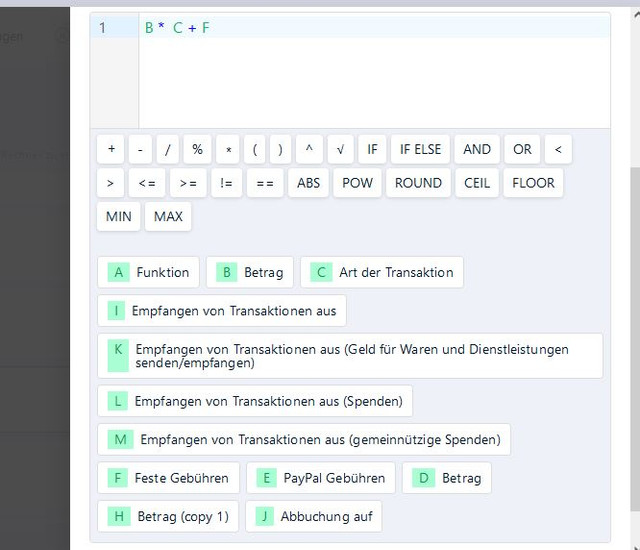Insert variable A Funktion
This screenshot has width=640, height=550.
pyautogui.click(x=149, y=272)
